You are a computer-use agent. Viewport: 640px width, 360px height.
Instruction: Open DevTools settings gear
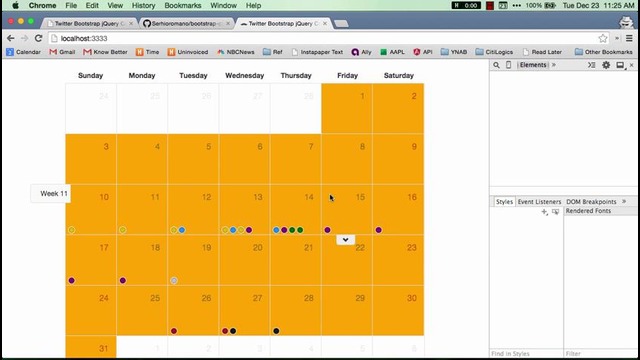[606, 65]
